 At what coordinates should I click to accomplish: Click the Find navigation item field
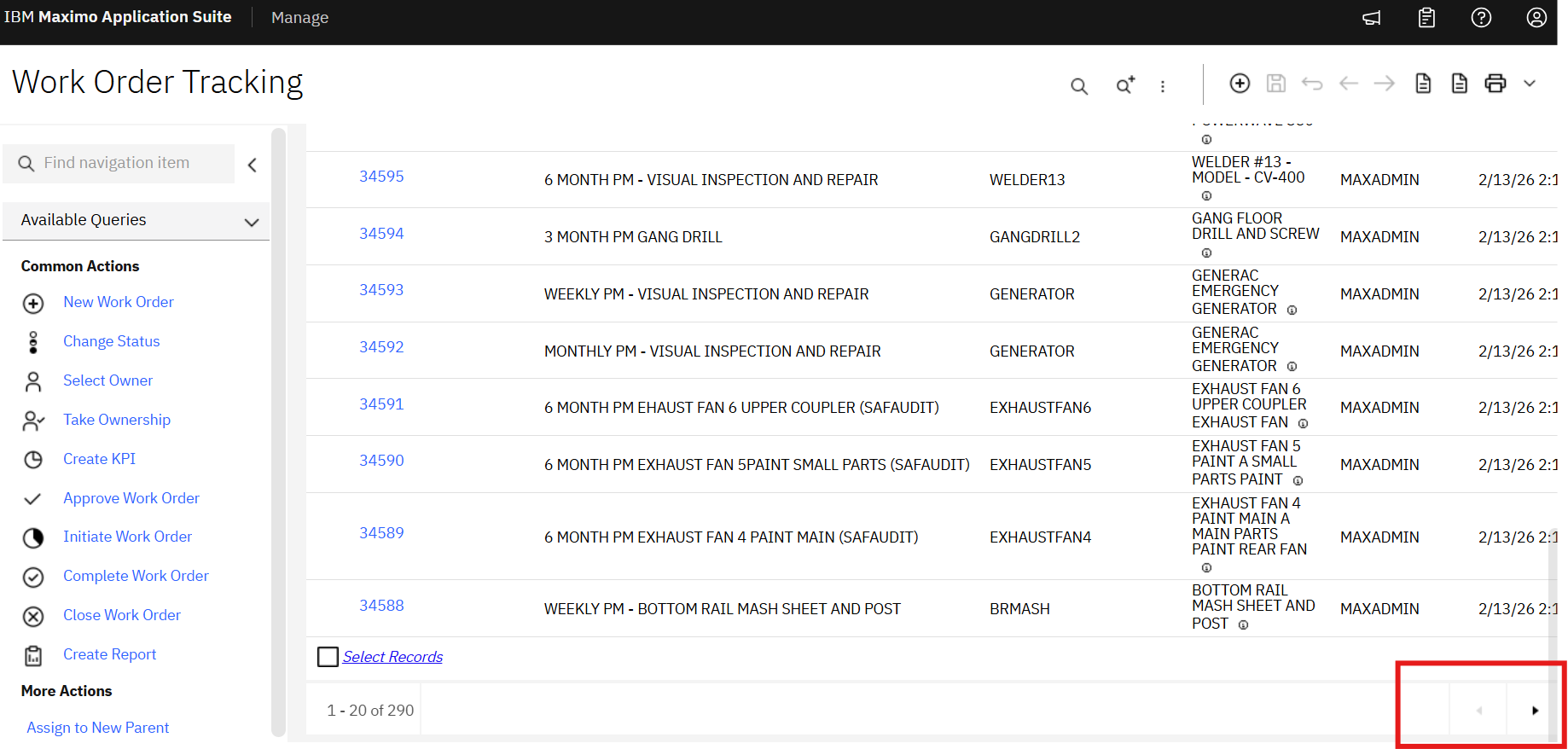128,163
